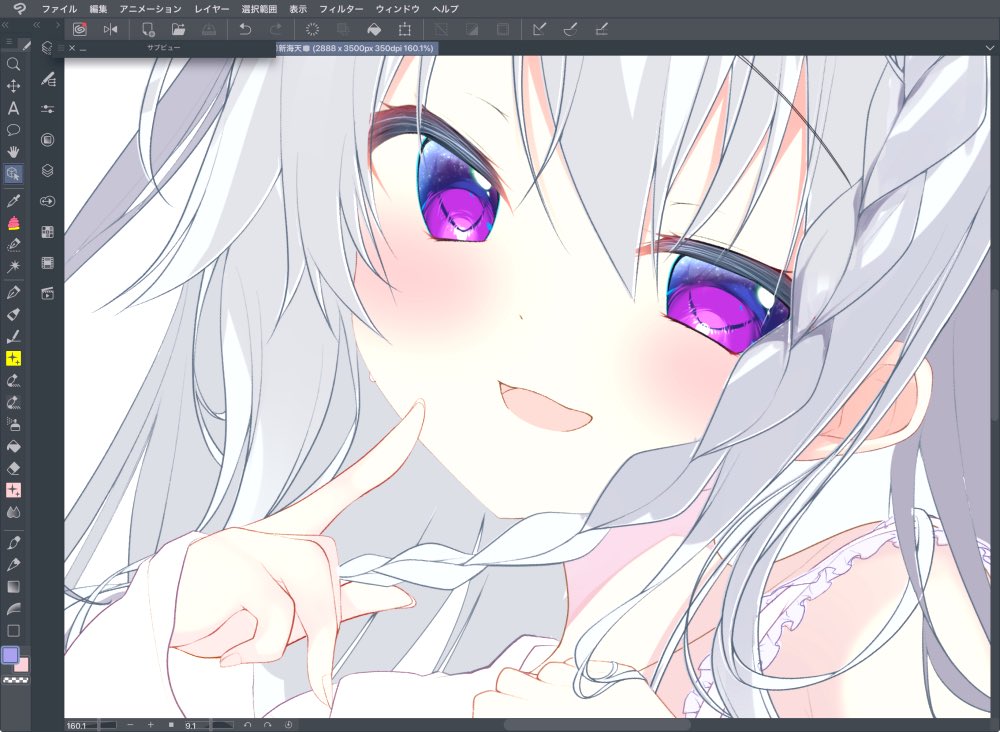Open the tool property sliders panel
Image resolution: width=1000 pixels, height=732 pixels.
pos(47,109)
